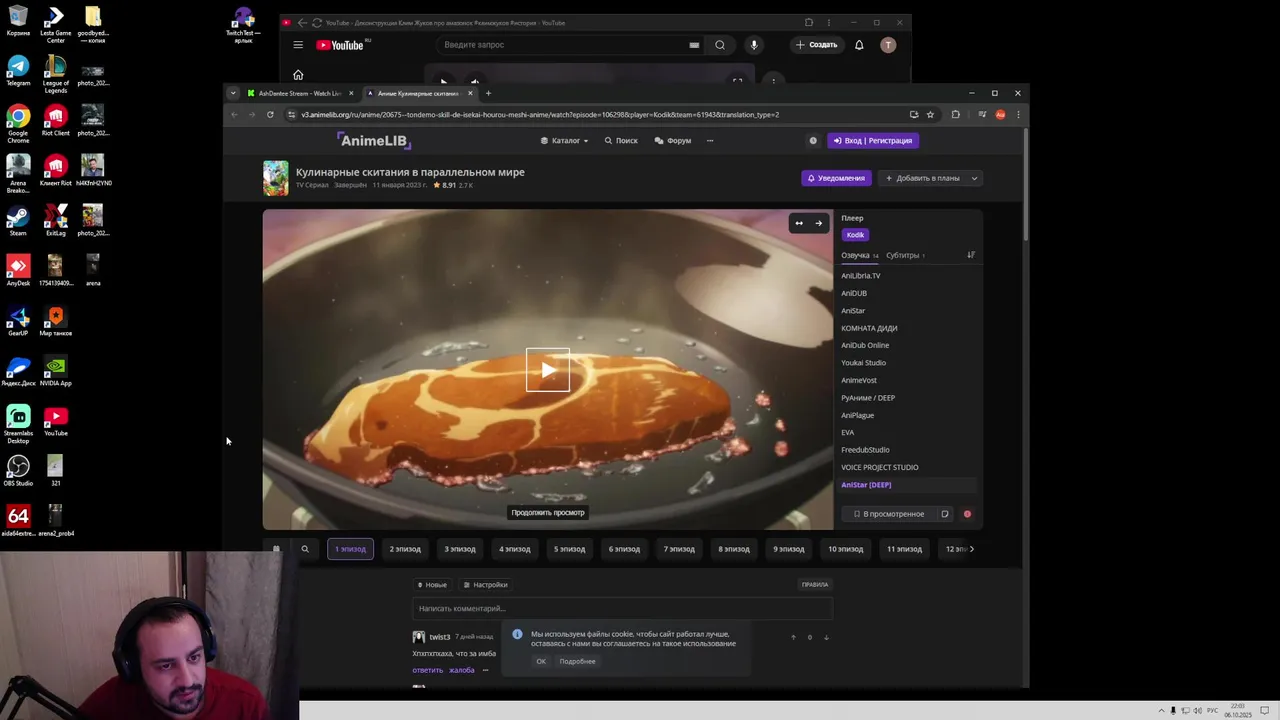The height and width of the screenshot is (720, 1280).
Task: Switch to AshDantee Stream browser tab
Action: (x=300, y=93)
